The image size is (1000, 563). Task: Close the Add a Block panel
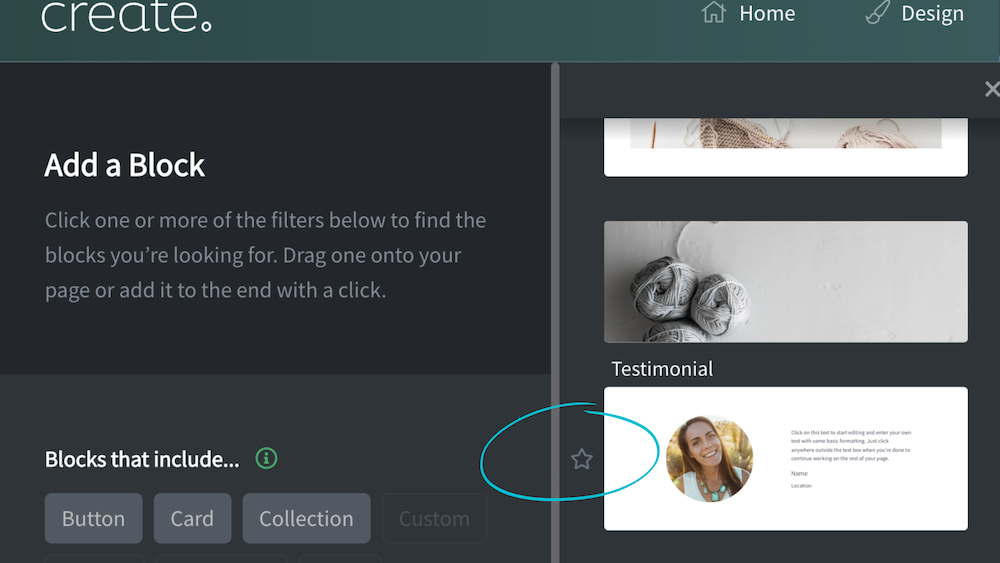pos(992,89)
